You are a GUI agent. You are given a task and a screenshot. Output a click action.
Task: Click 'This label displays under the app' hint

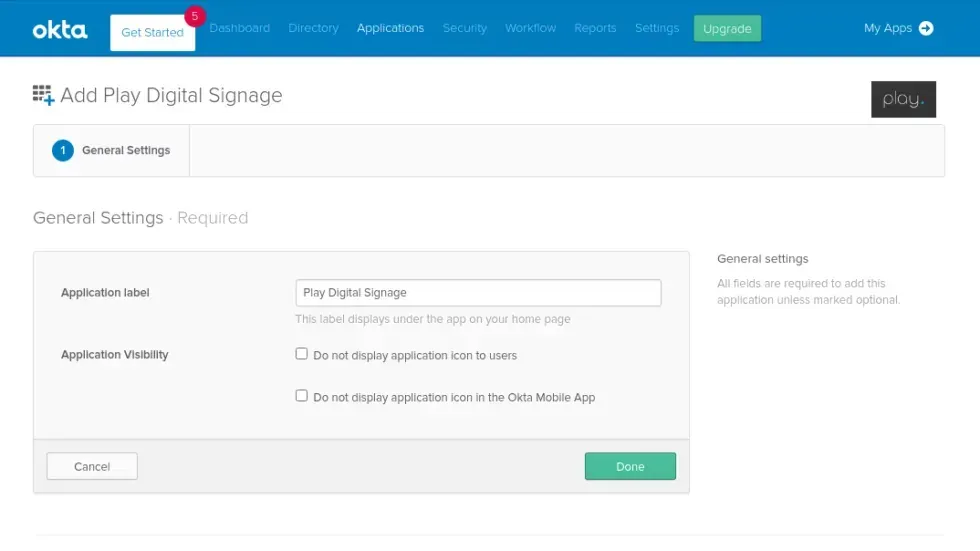click(x=432, y=319)
